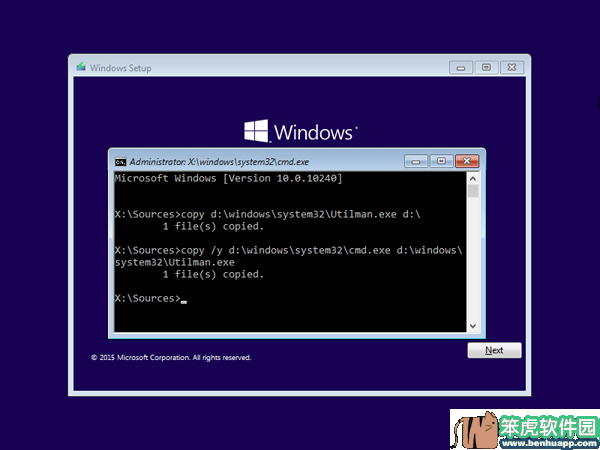Viewport: 600px width, 450px height.
Task: Click the 'Windows Setup' title text
Action: point(121,68)
